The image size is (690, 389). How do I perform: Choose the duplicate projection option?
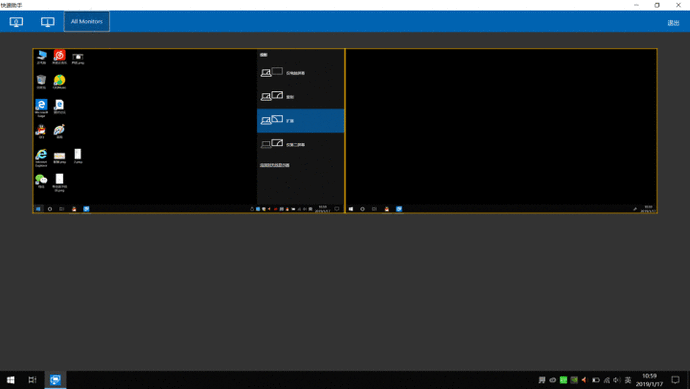point(301,96)
